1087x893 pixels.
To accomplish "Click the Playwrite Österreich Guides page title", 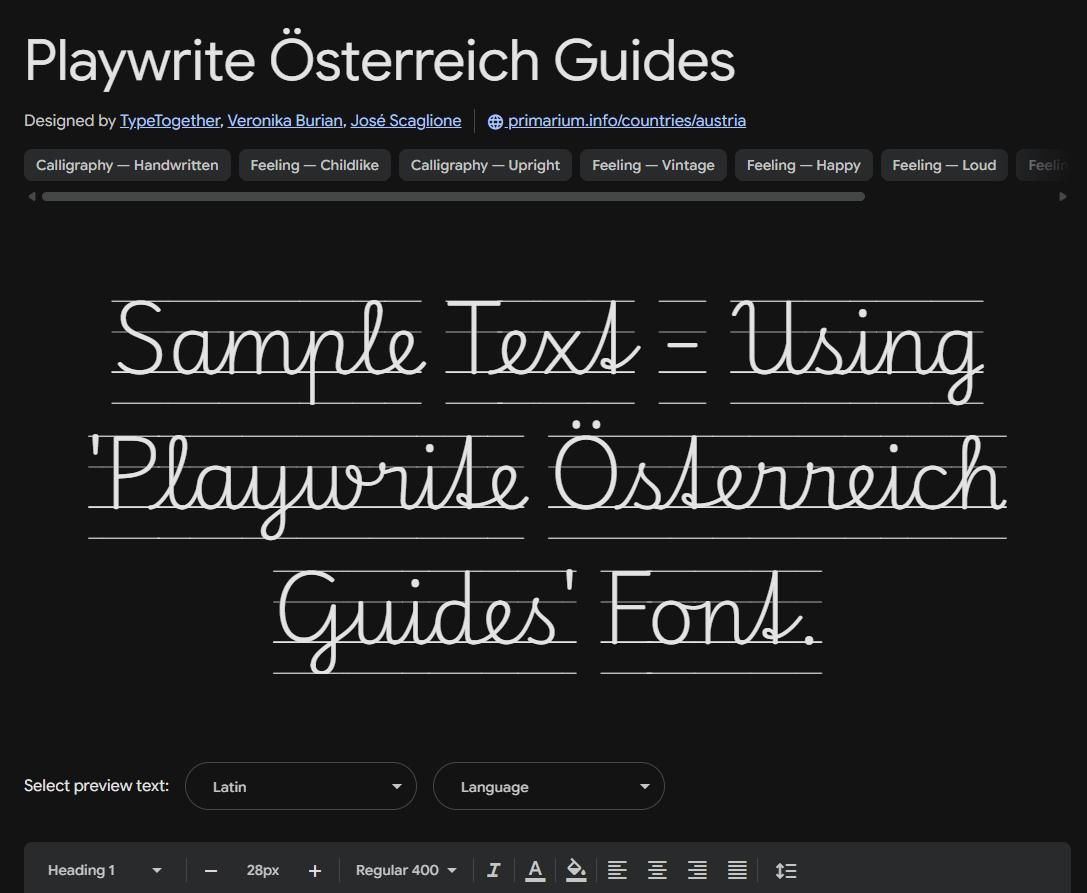I will (x=379, y=60).
